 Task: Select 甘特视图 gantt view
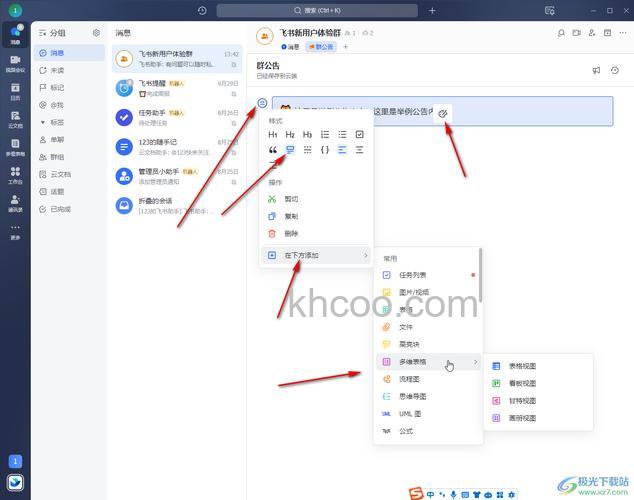click(538, 401)
